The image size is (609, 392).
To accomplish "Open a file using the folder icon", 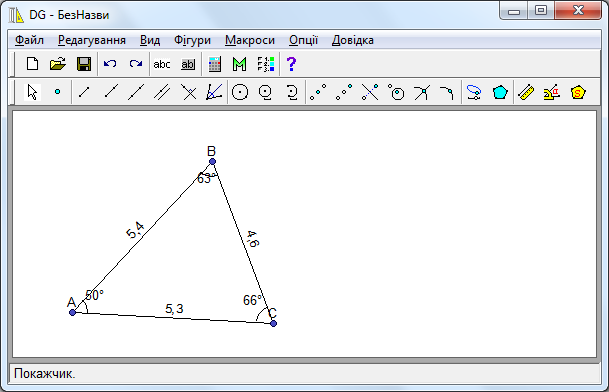I will [x=58, y=64].
